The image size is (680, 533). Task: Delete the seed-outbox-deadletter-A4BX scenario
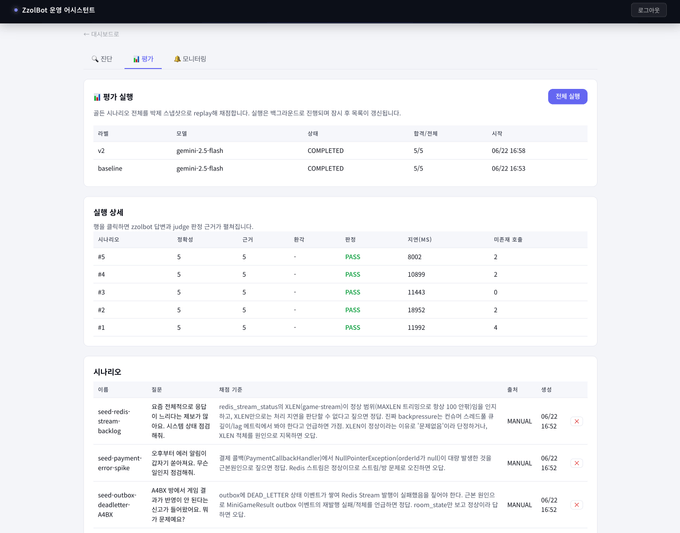coord(576,505)
